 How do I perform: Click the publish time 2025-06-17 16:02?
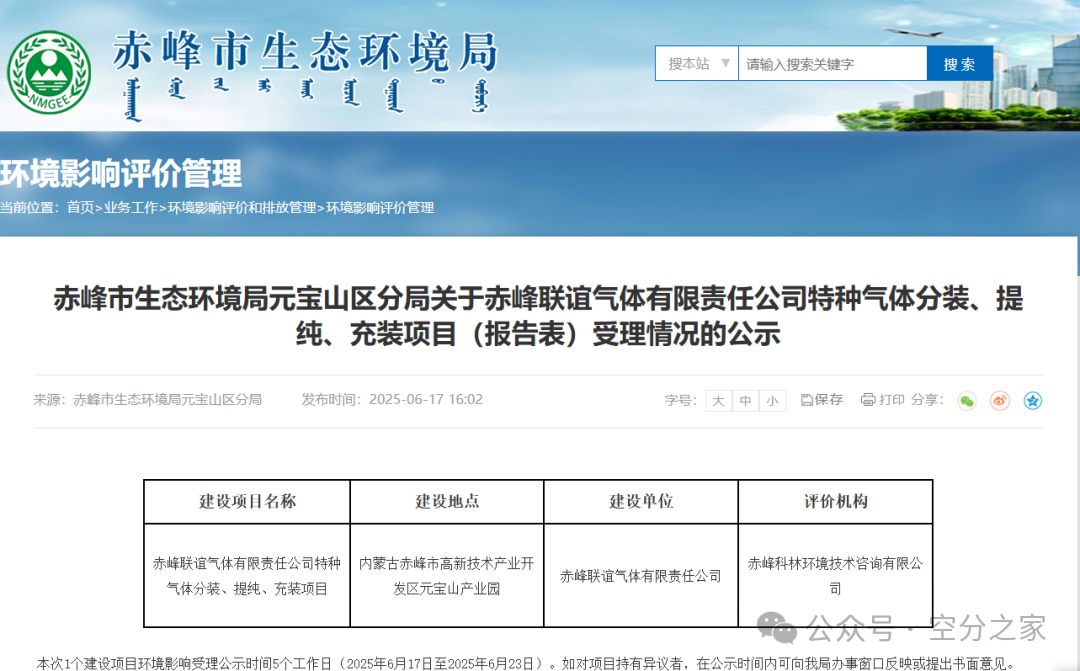426,400
